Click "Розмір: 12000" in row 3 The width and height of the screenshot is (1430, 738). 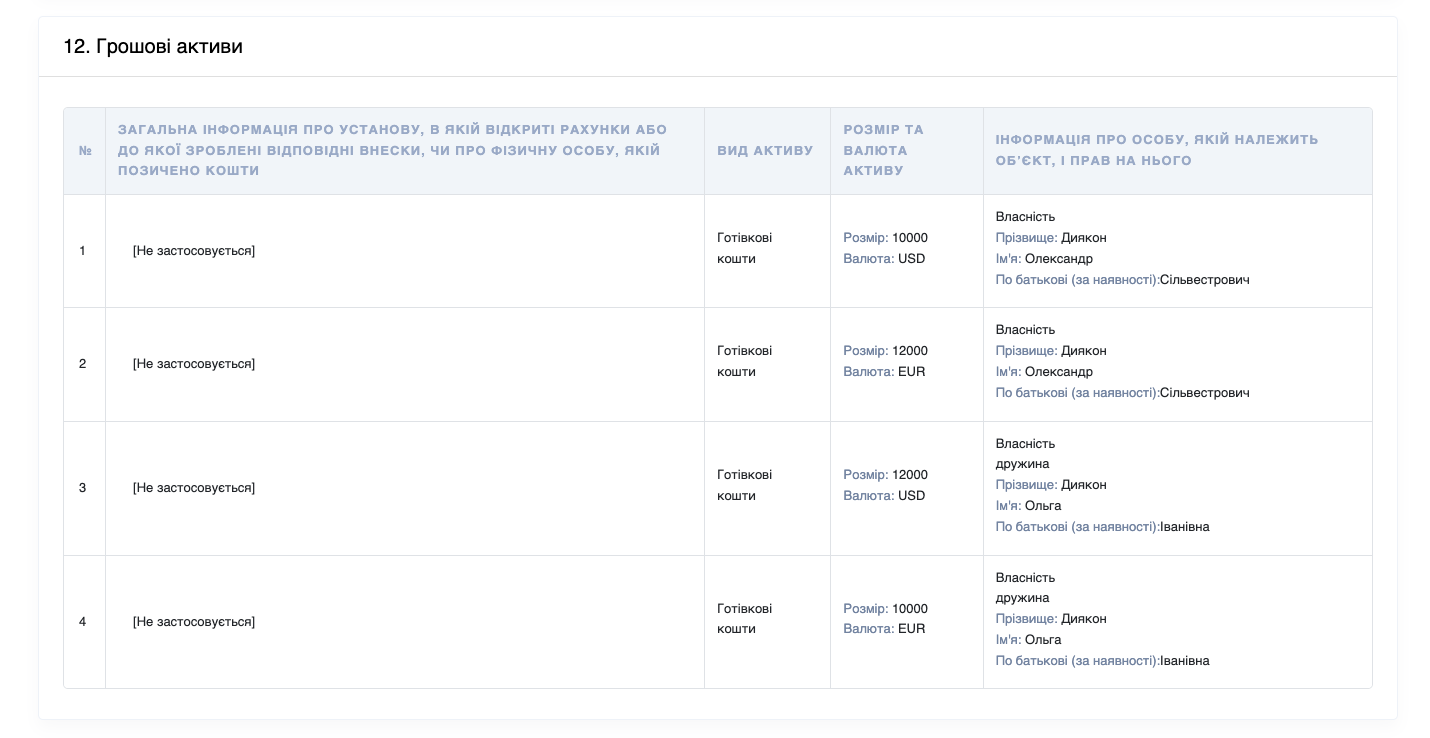click(885, 475)
